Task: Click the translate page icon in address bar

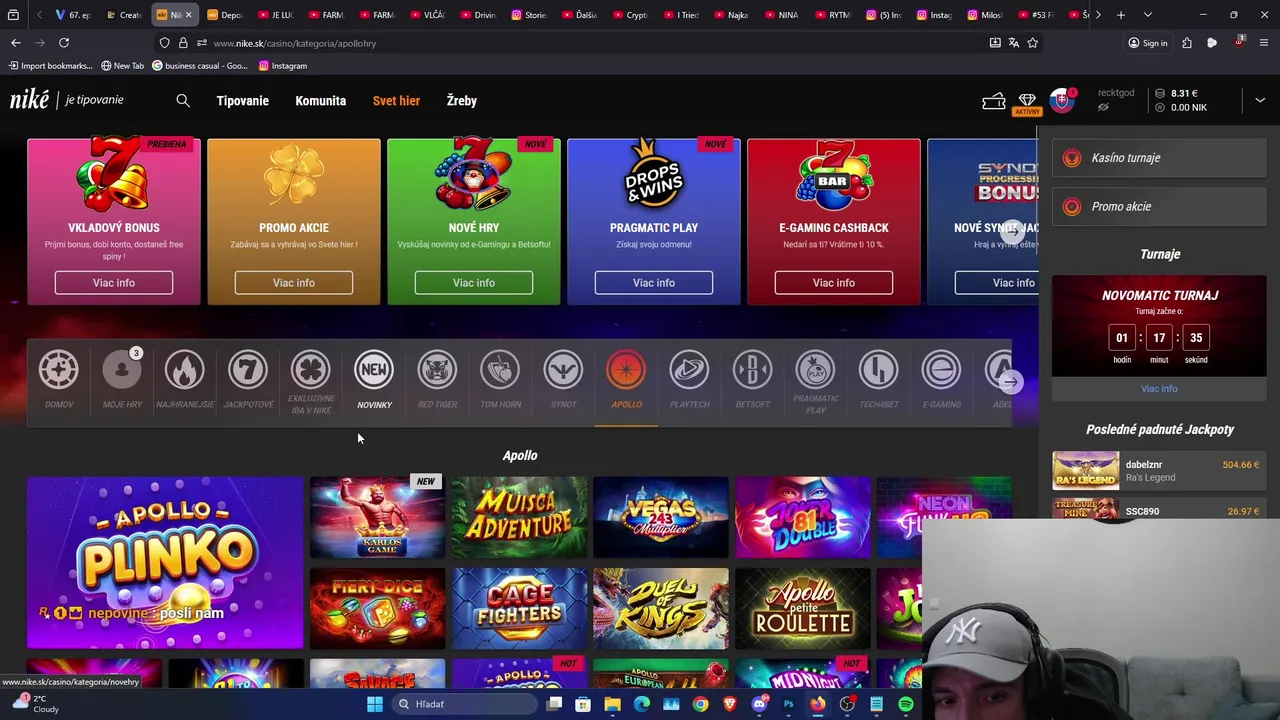Action: click(1013, 43)
